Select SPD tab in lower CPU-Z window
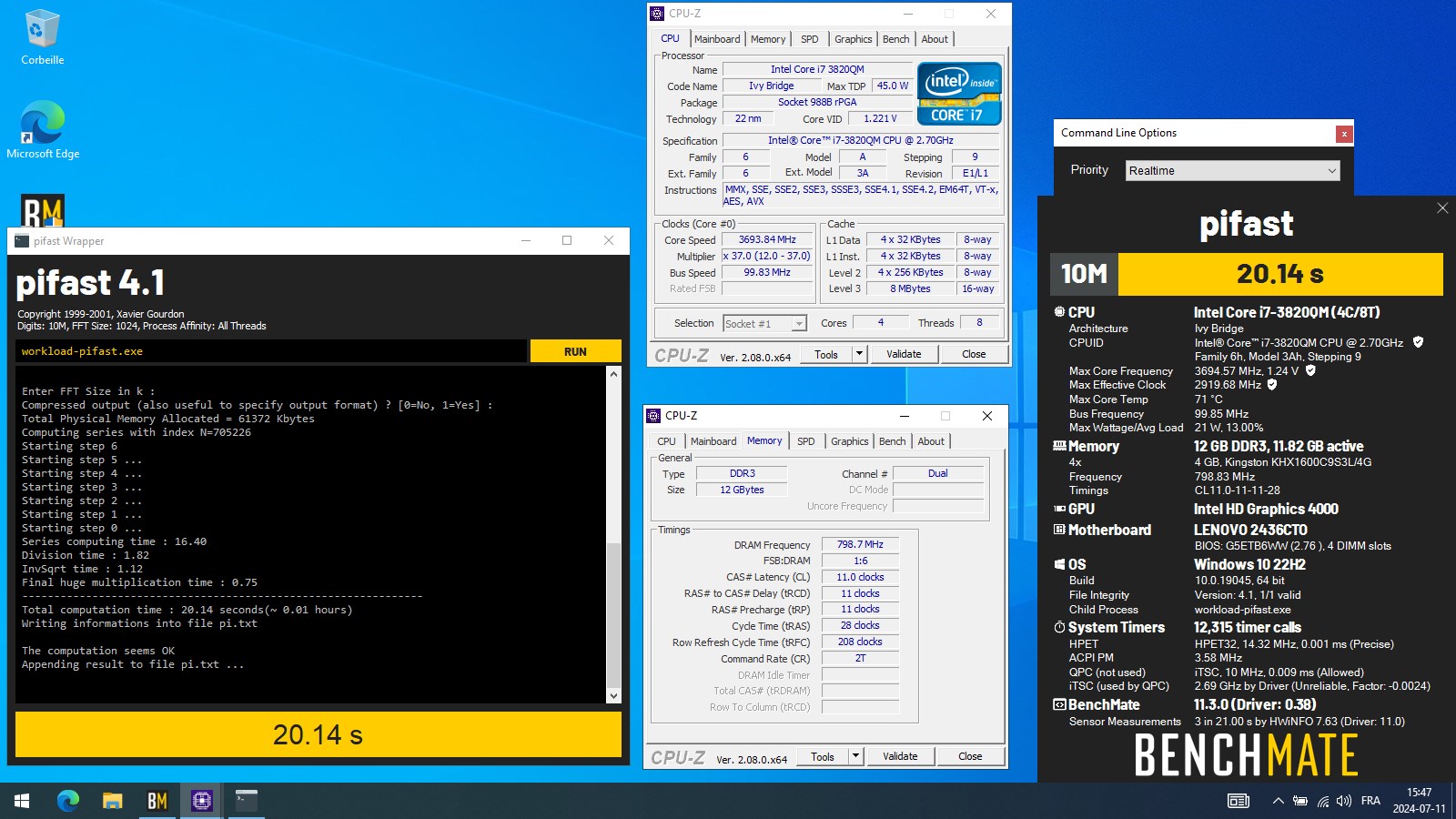Viewport: 1456px width, 819px height. click(x=805, y=441)
